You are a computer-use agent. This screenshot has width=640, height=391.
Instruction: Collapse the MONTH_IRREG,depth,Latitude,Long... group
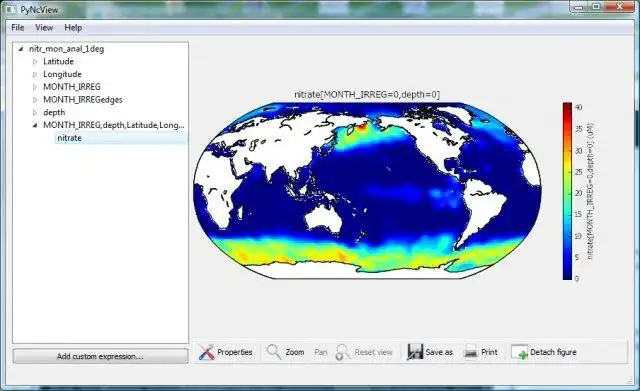[35, 125]
